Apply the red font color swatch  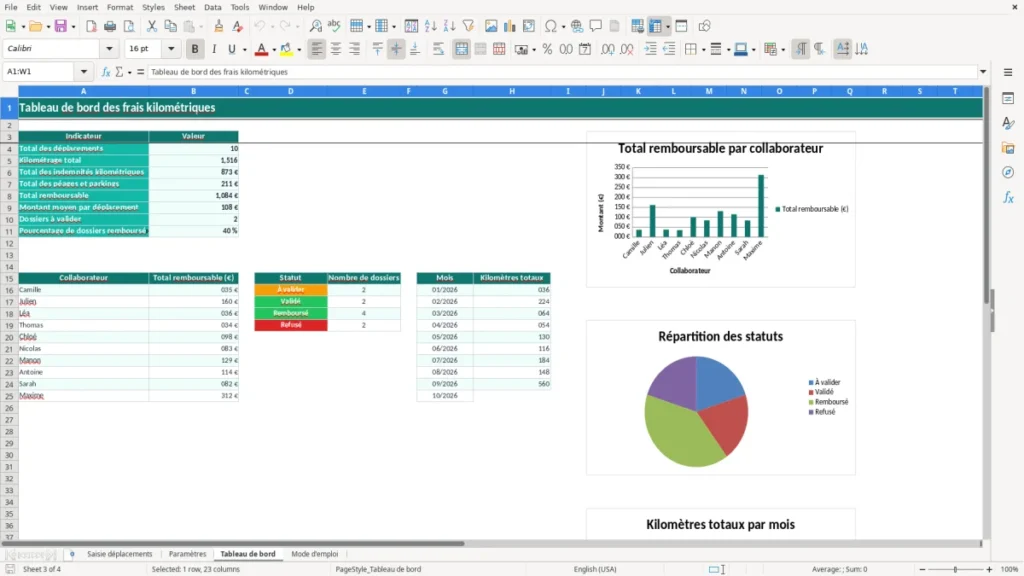click(x=261, y=49)
